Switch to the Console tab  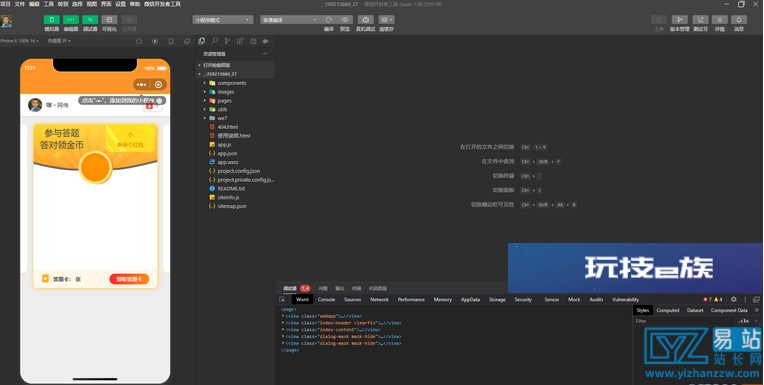click(x=326, y=299)
